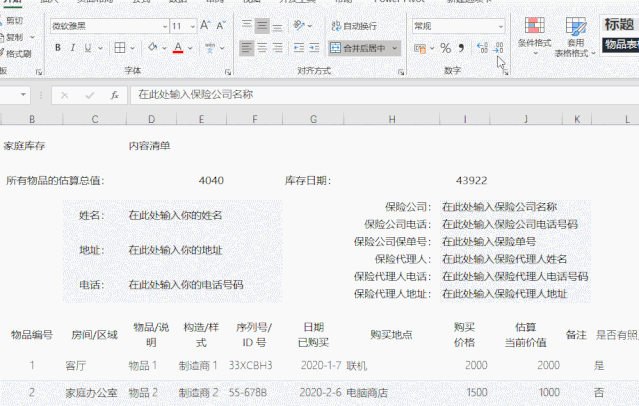Click the percent style icon

click(446, 47)
